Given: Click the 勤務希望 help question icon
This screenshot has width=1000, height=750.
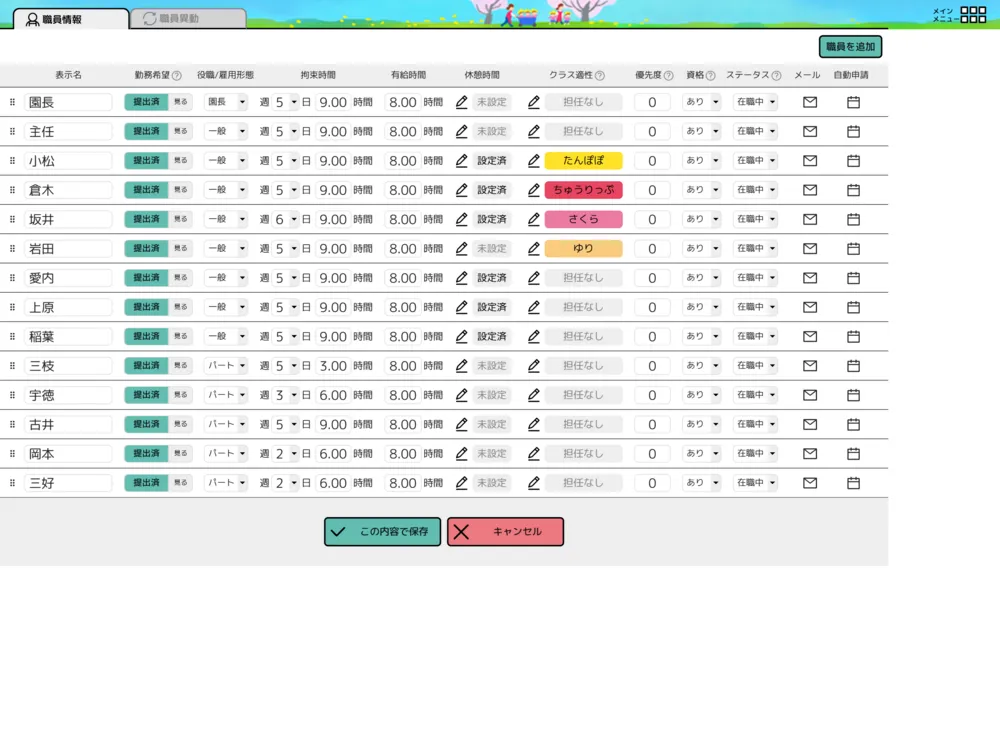Looking at the screenshot, I should tap(177, 75).
